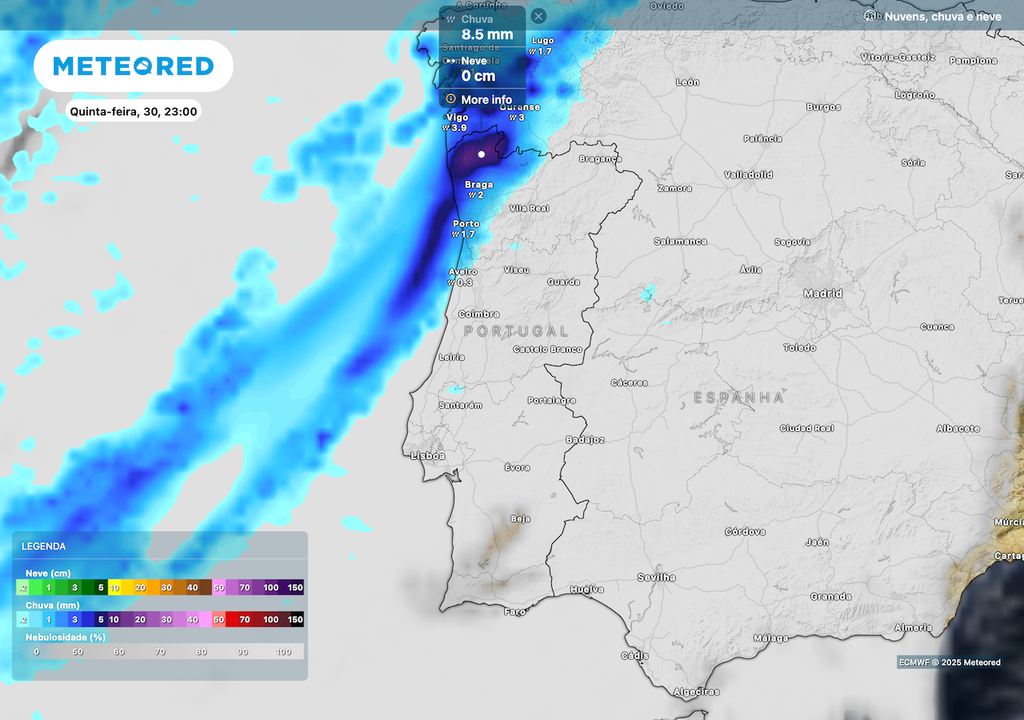
Task: Click the precipitation icon under Vigo
Action: coord(444,127)
